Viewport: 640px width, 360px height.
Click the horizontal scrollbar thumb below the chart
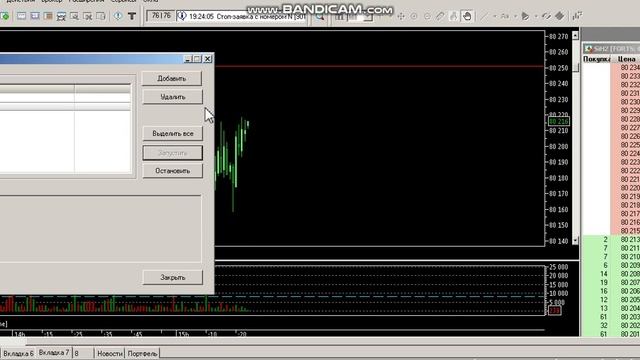pos(12,341)
